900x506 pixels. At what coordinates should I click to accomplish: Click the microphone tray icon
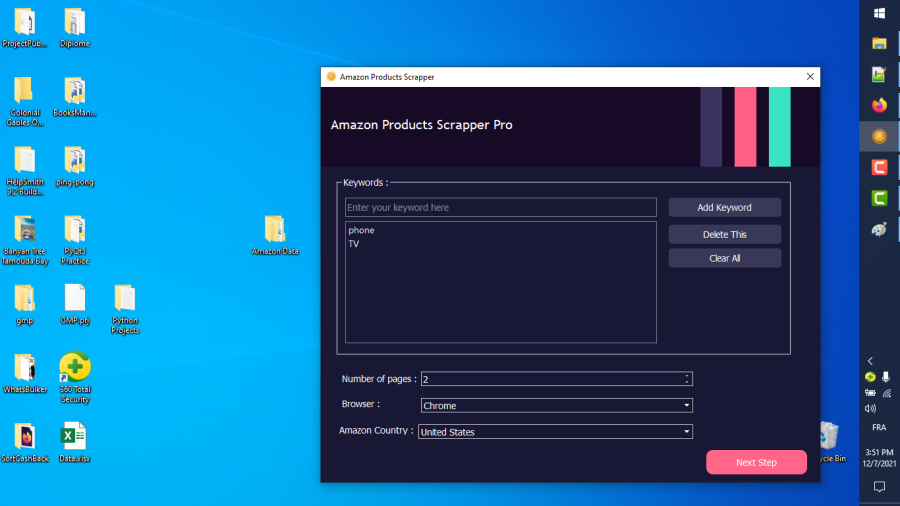(x=886, y=377)
